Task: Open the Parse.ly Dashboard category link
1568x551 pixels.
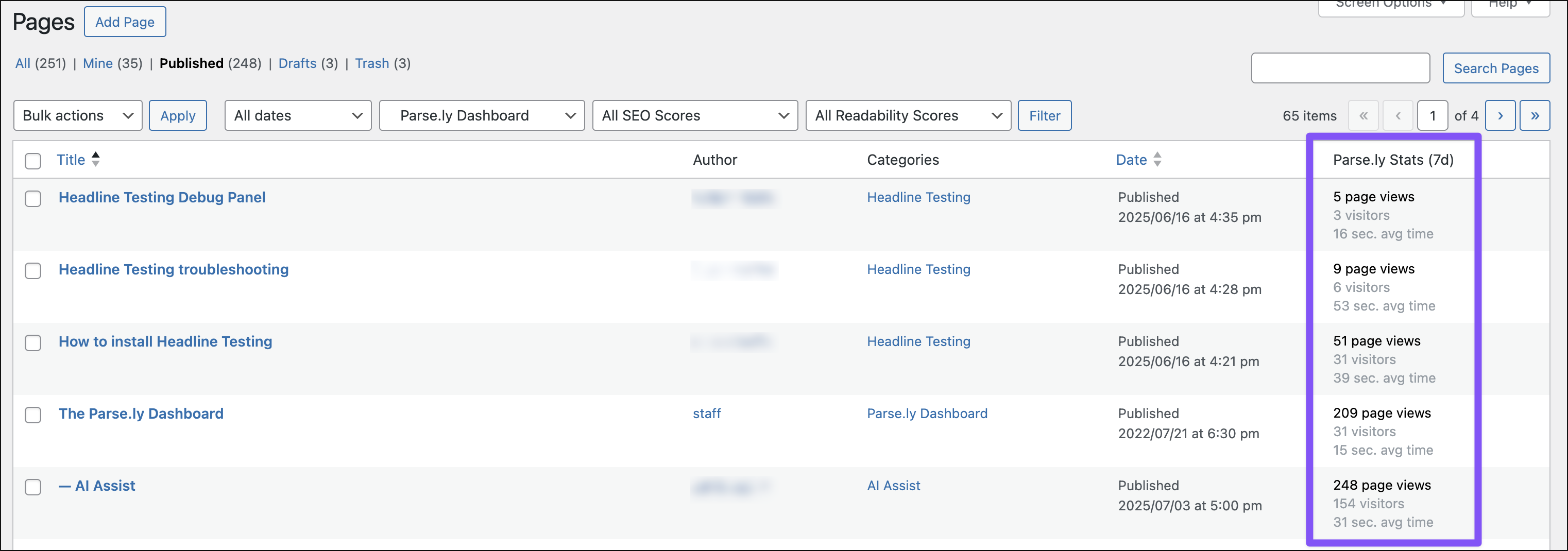Action: pyautogui.click(x=927, y=414)
